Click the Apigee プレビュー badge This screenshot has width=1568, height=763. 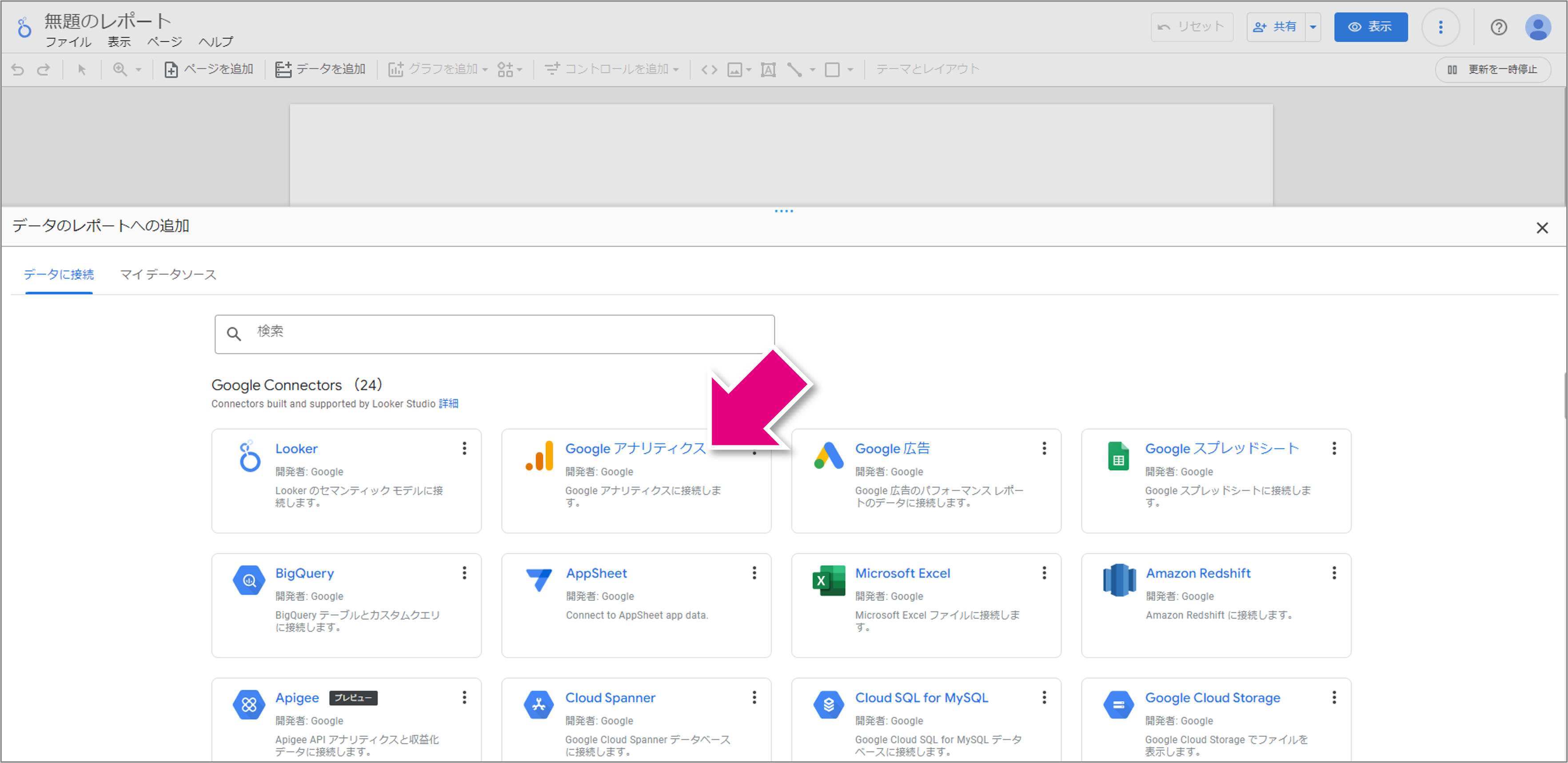[353, 698]
